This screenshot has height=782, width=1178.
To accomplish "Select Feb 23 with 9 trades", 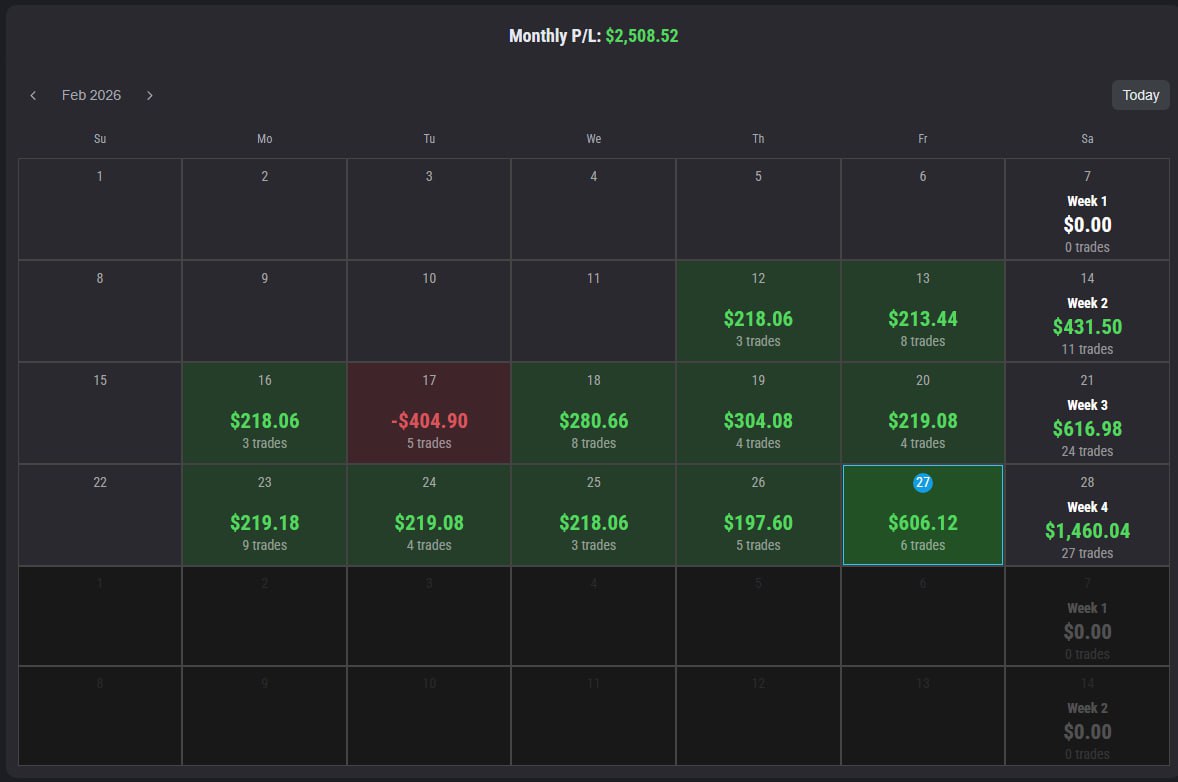I will [264, 515].
